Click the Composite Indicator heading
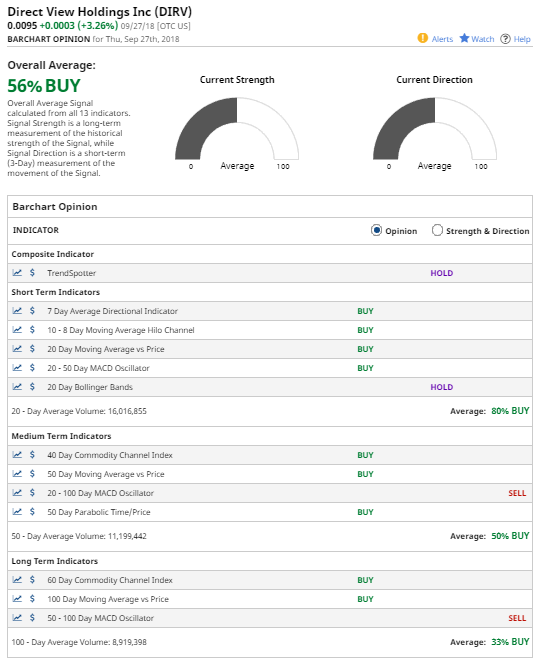 coord(53,254)
